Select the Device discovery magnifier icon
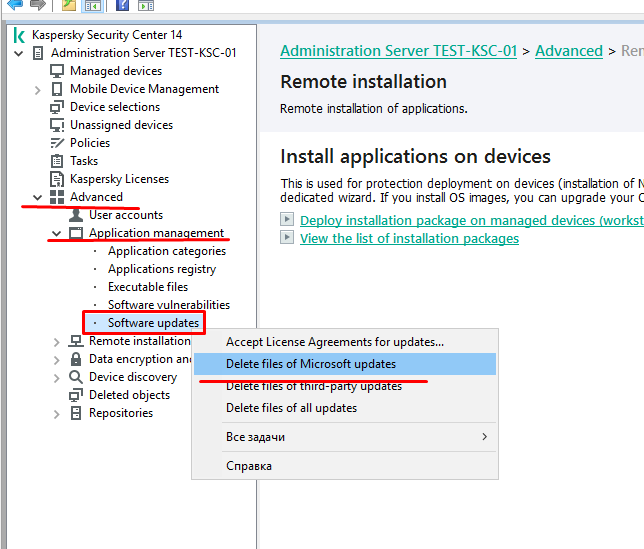Image resolution: width=644 pixels, height=549 pixels. [76, 377]
